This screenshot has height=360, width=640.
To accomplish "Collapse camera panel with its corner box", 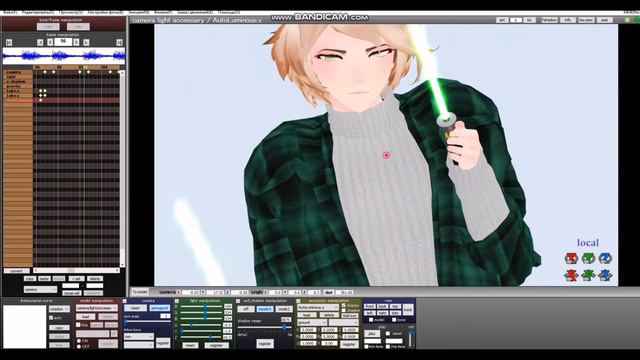I will (x=125, y=301).
